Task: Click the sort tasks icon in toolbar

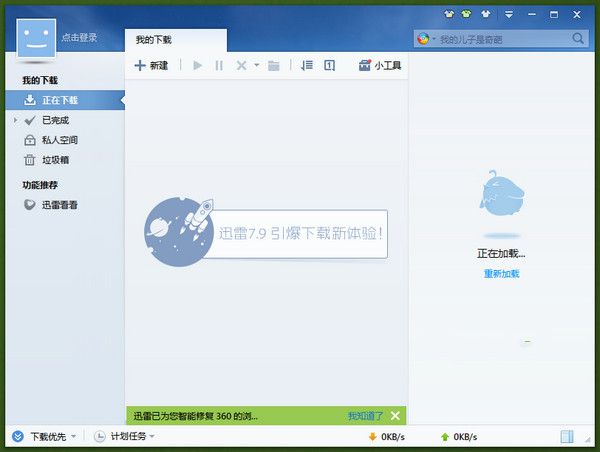Action: click(307, 65)
